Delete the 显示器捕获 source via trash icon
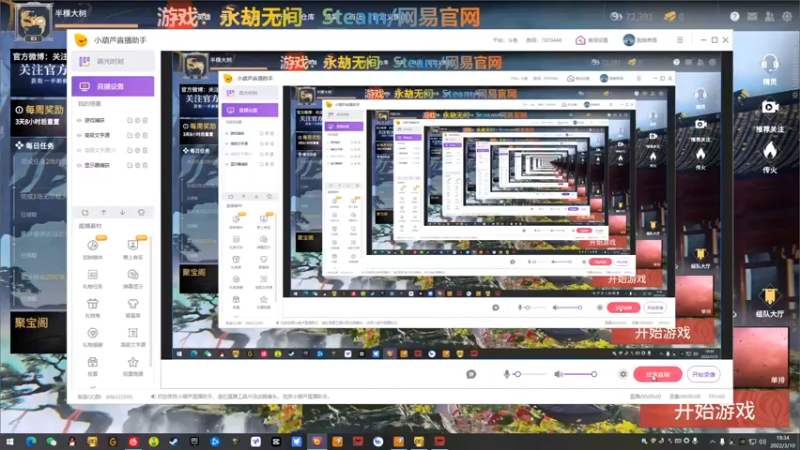This screenshot has width=800, height=450. (x=145, y=165)
